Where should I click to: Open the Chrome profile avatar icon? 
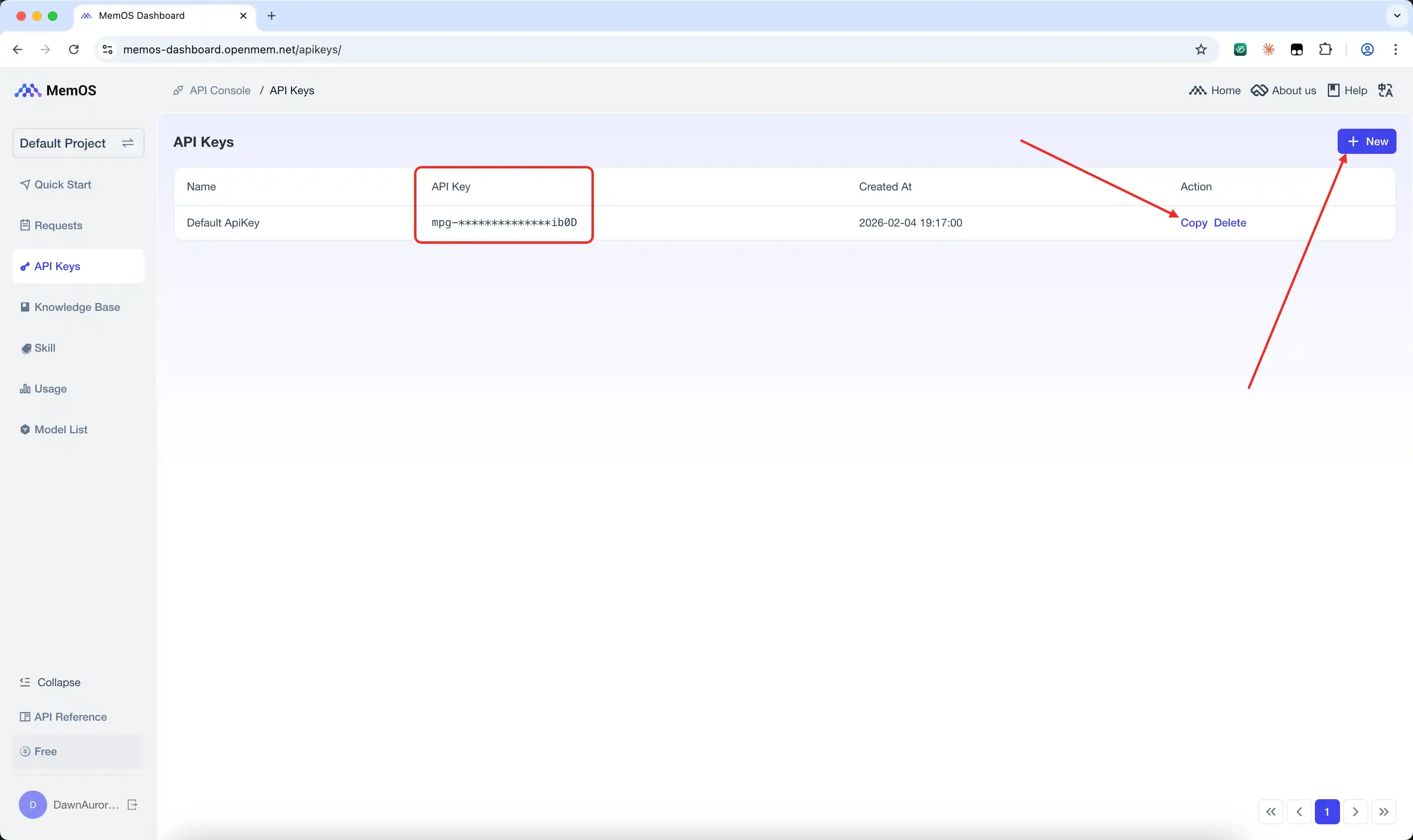[x=1367, y=50]
